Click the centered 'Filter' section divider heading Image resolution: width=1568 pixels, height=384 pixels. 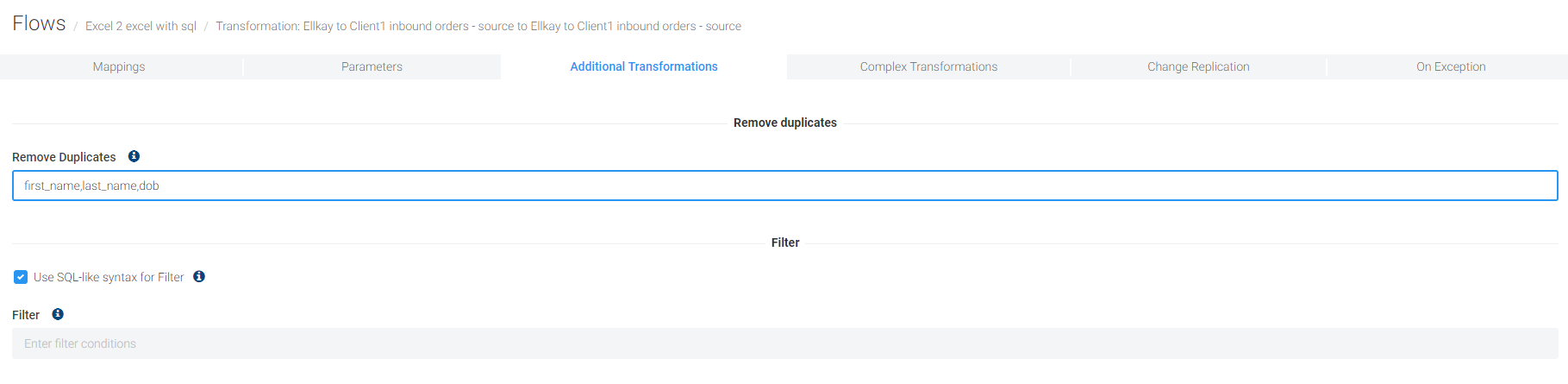click(x=784, y=242)
